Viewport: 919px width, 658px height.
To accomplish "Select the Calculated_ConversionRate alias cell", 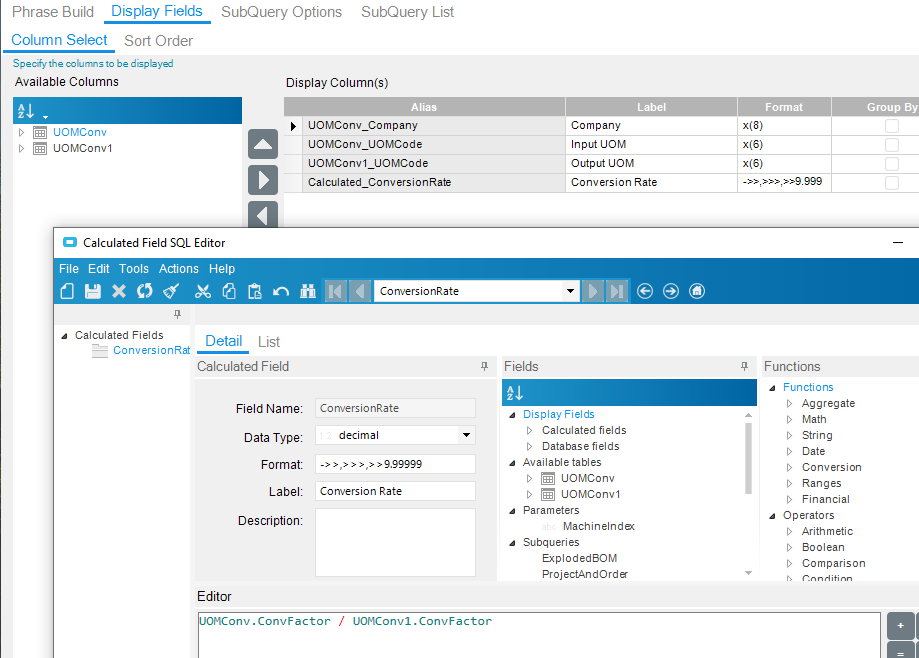I will click(434, 182).
